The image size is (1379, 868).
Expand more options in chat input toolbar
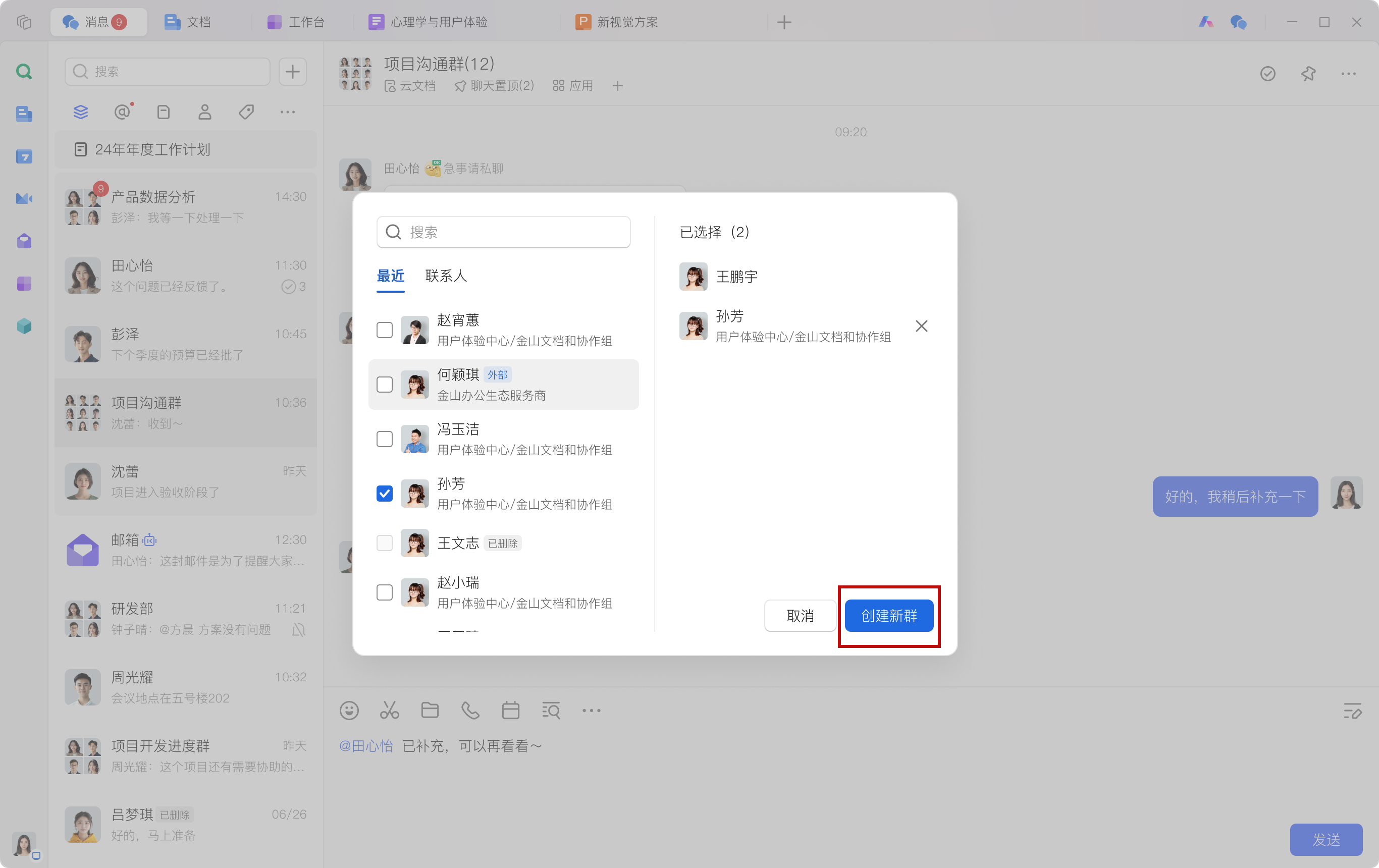(x=591, y=711)
